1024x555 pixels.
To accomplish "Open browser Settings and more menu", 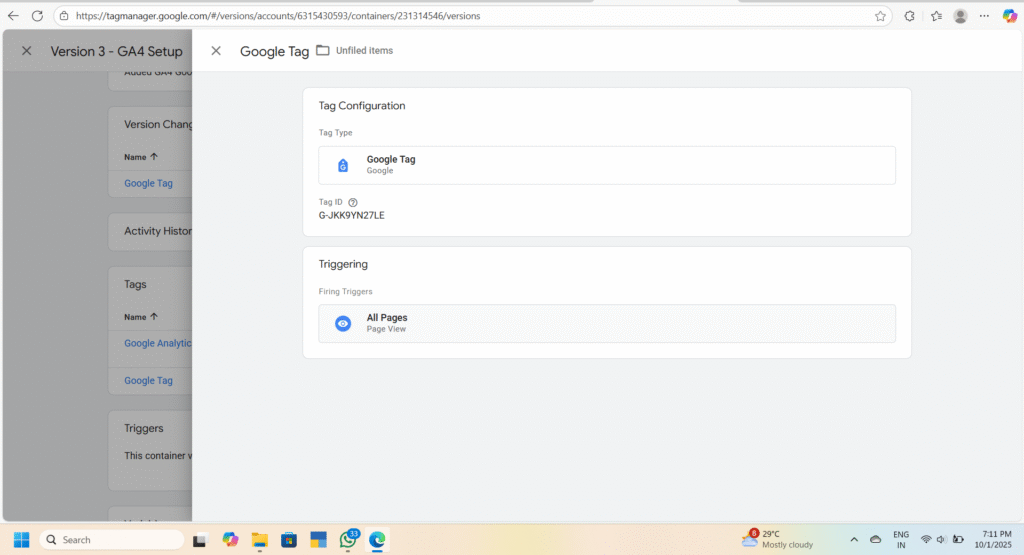I will coord(986,16).
